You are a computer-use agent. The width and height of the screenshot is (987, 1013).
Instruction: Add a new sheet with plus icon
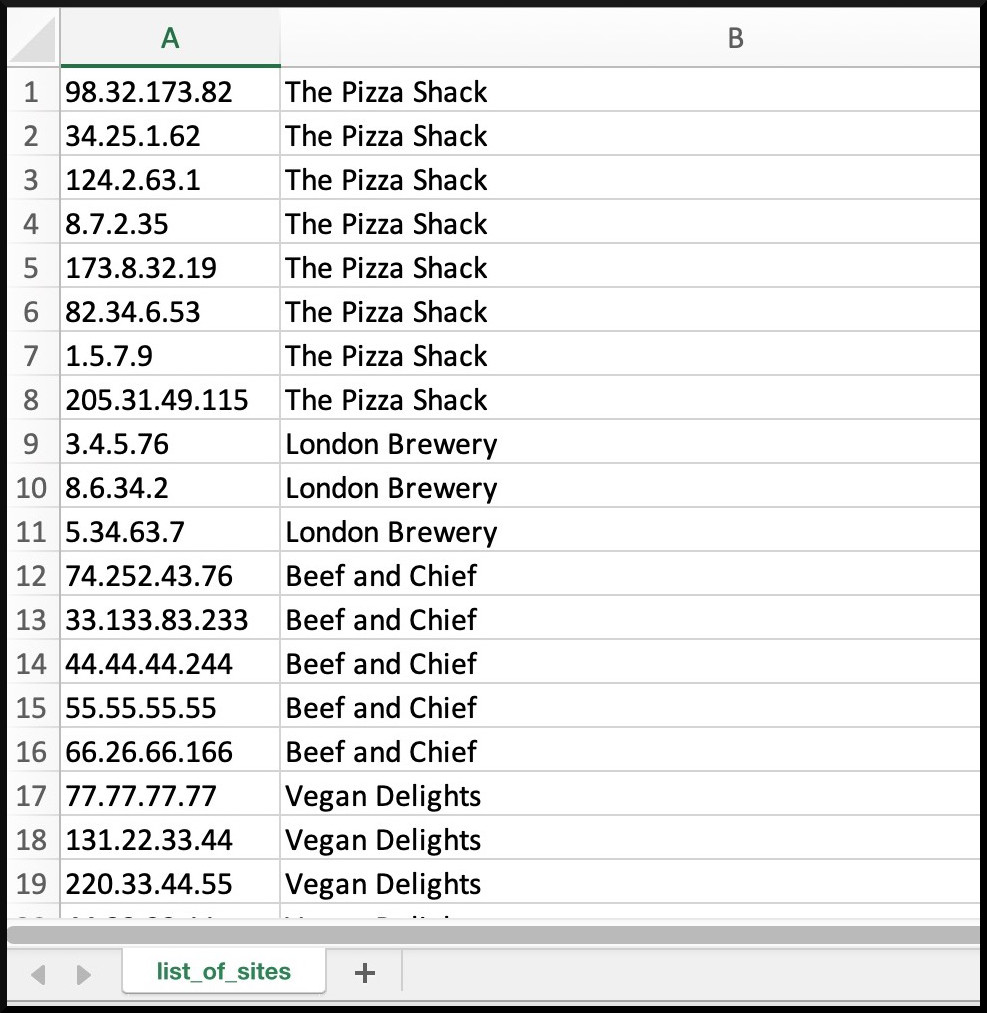(x=365, y=972)
